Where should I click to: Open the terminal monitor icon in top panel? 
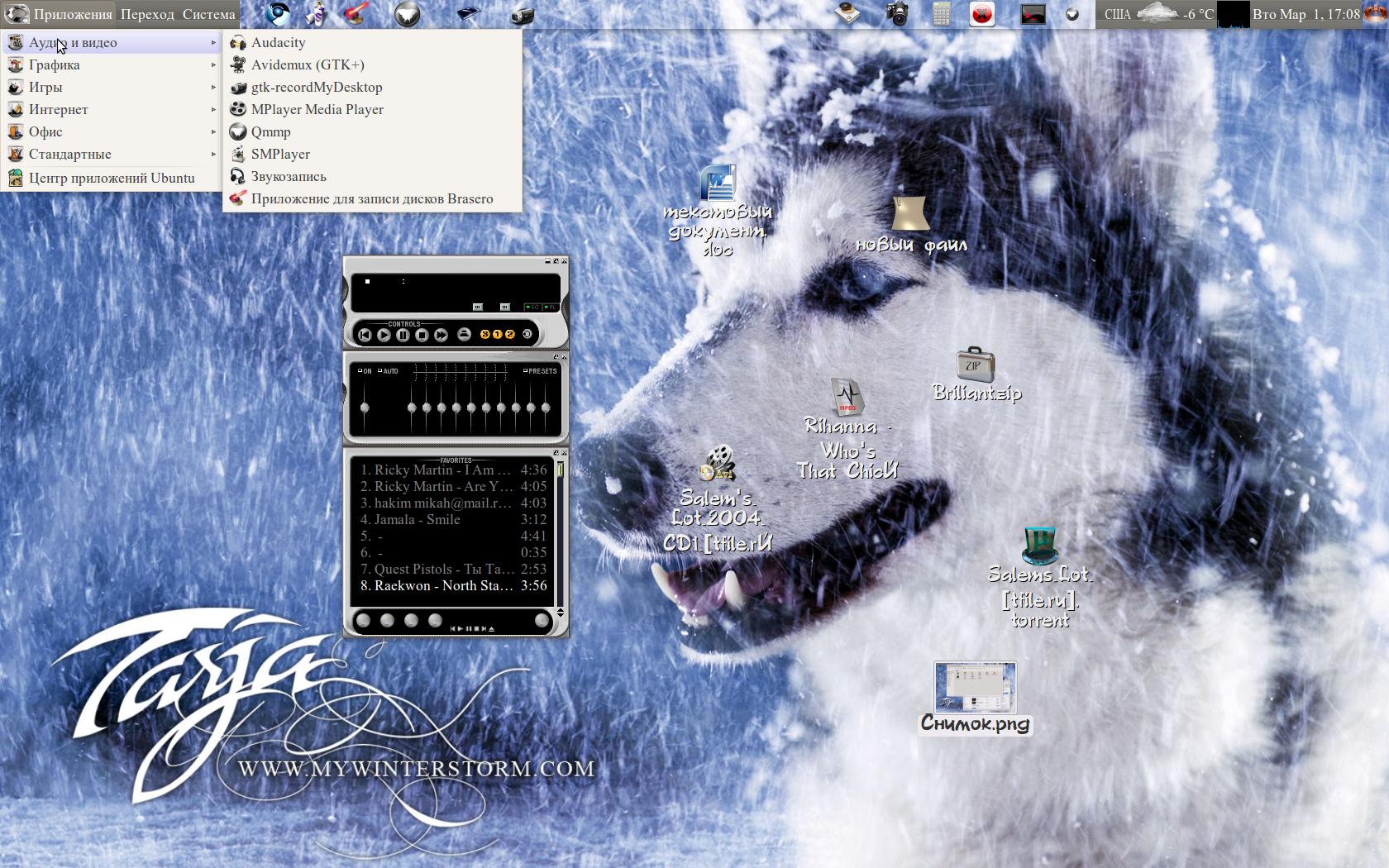1033,14
